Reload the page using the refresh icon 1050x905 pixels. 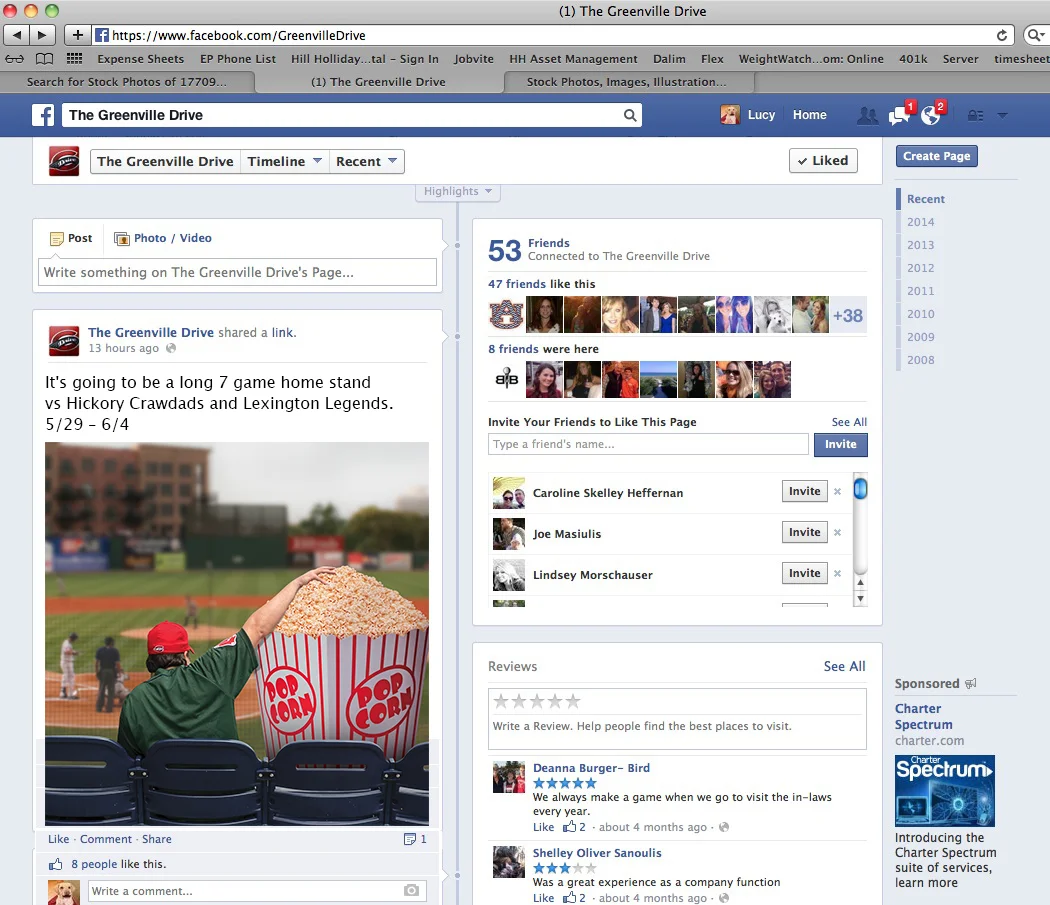tap(1002, 36)
